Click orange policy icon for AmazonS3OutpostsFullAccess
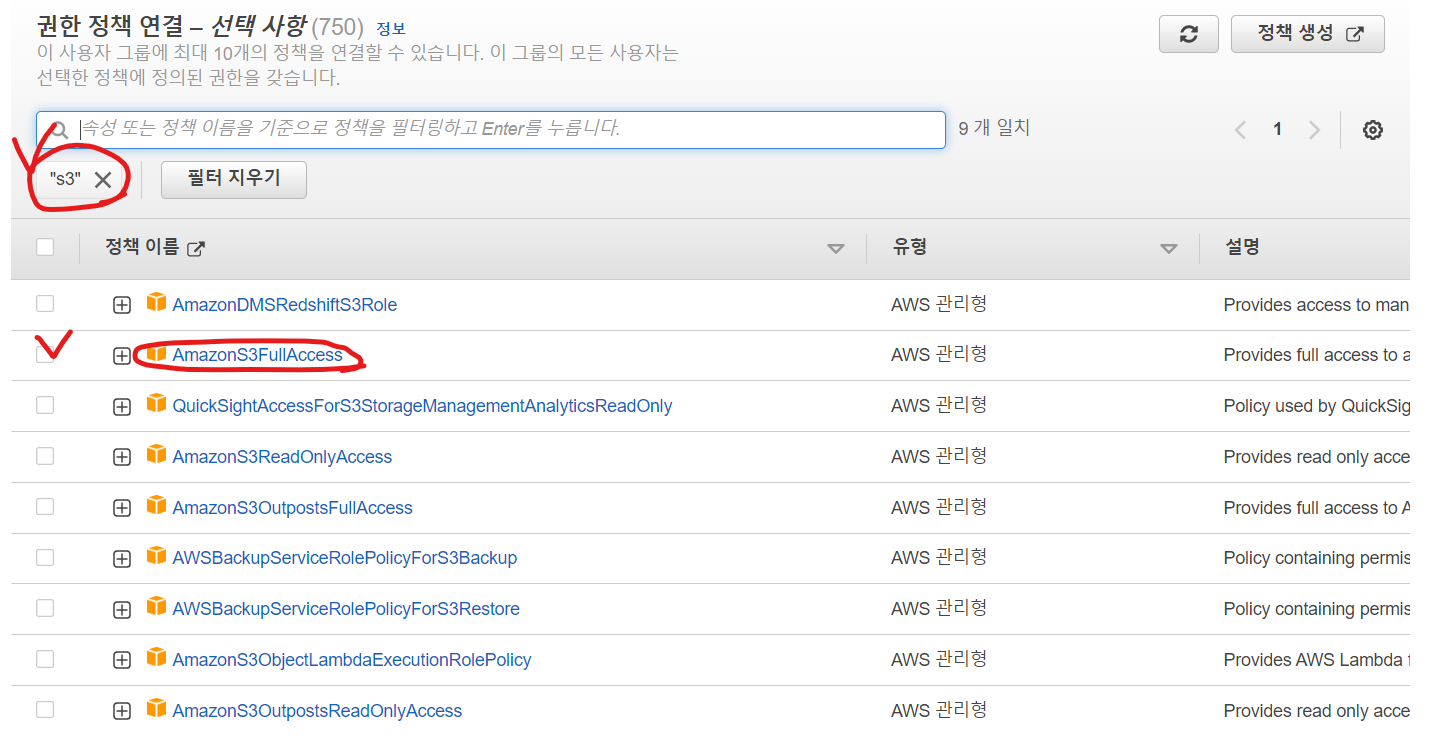 156,505
